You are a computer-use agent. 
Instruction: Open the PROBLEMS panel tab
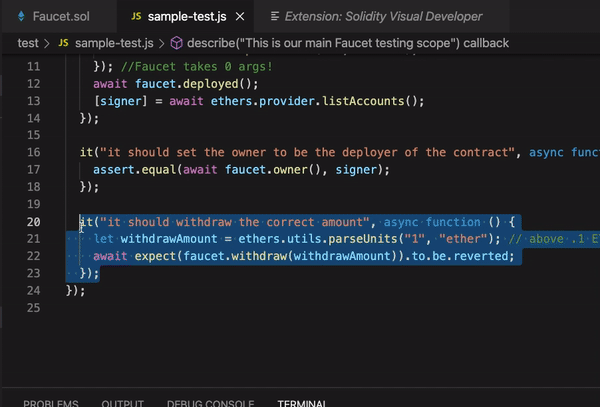[x=51, y=403]
